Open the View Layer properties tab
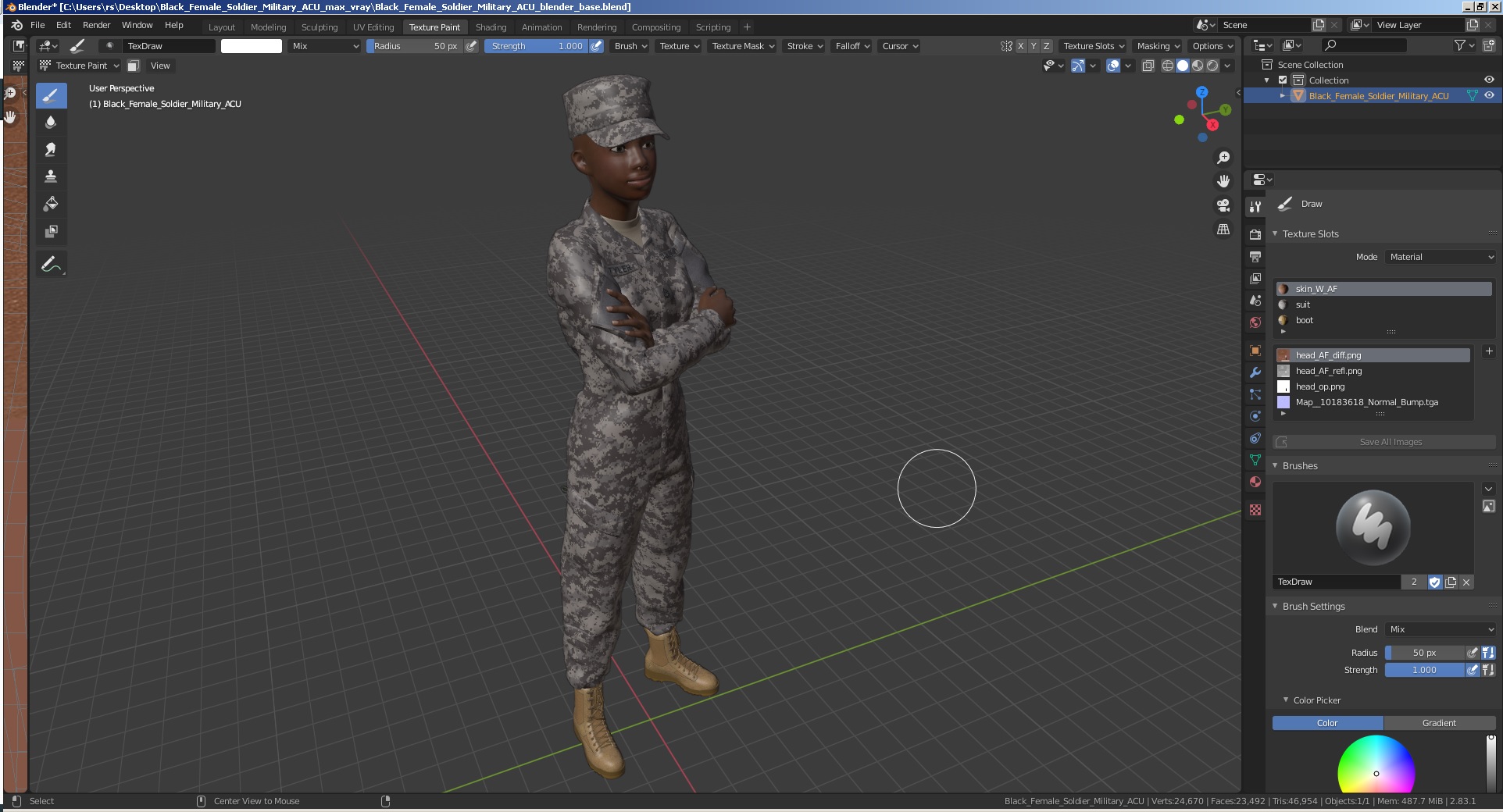Image resolution: width=1503 pixels, height=812 pixels. click(x=1255, y=278)
